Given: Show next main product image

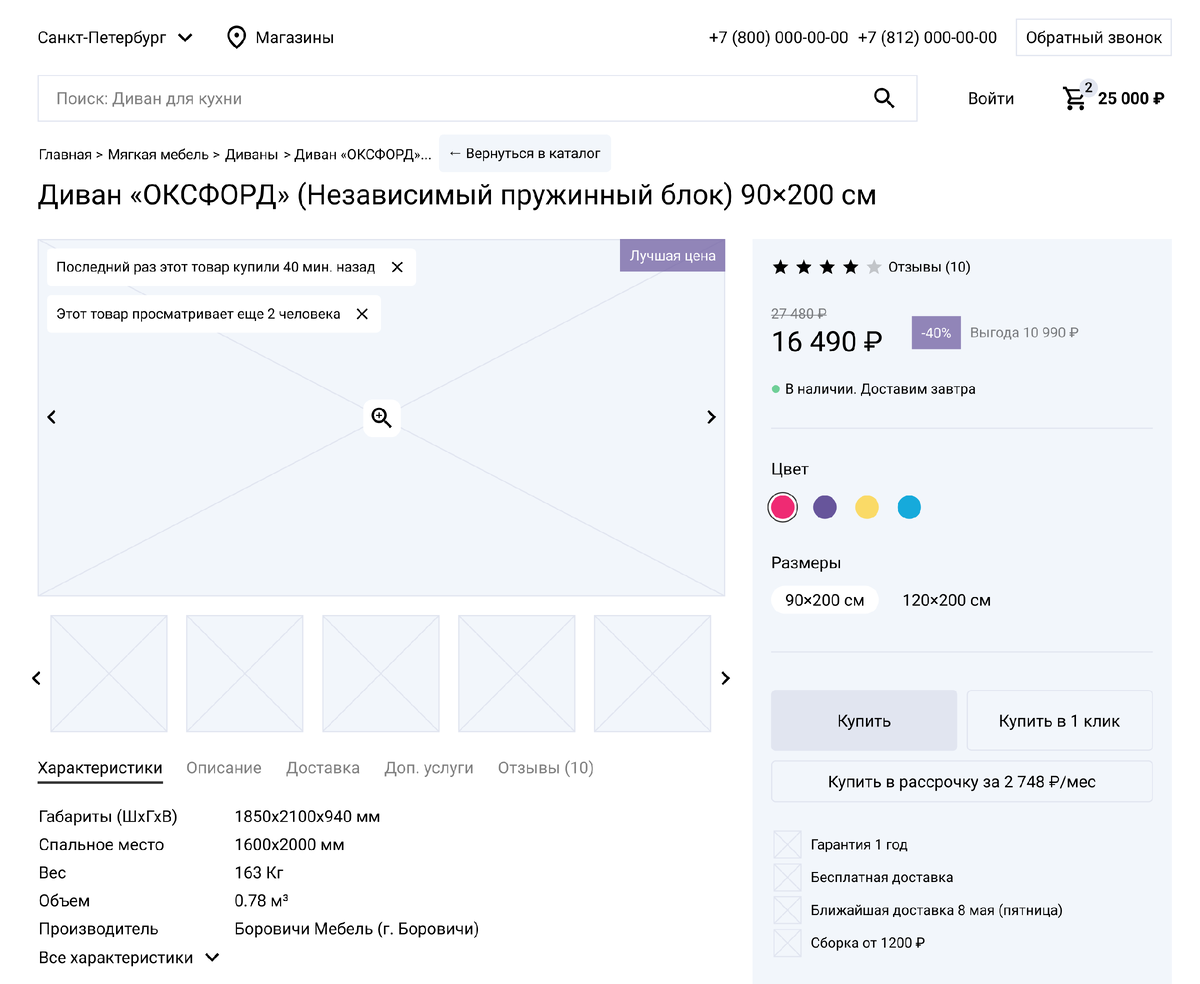Looking at the screenshot, I should (711, 417).
